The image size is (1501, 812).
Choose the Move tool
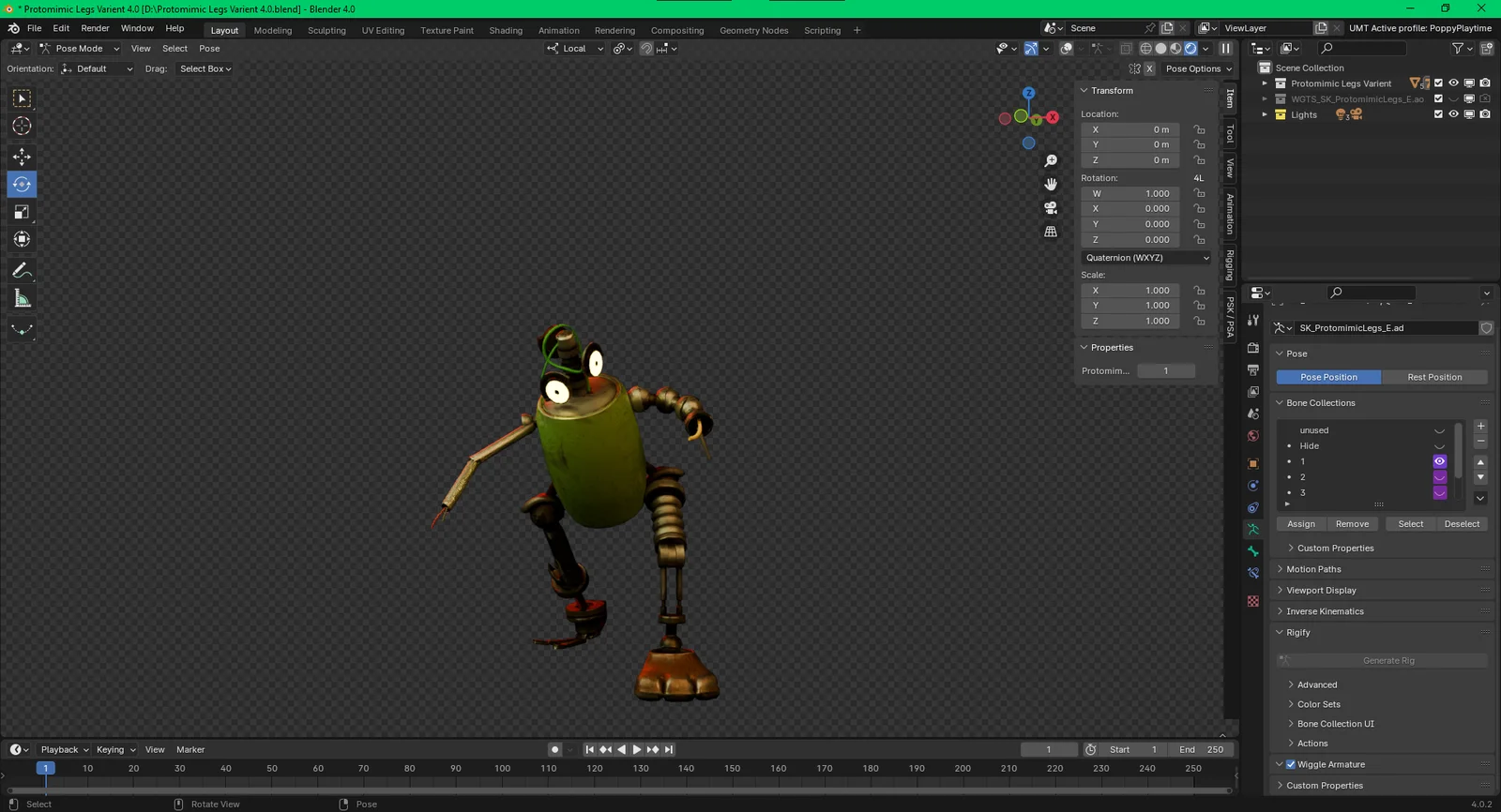[x=22, y=157]
